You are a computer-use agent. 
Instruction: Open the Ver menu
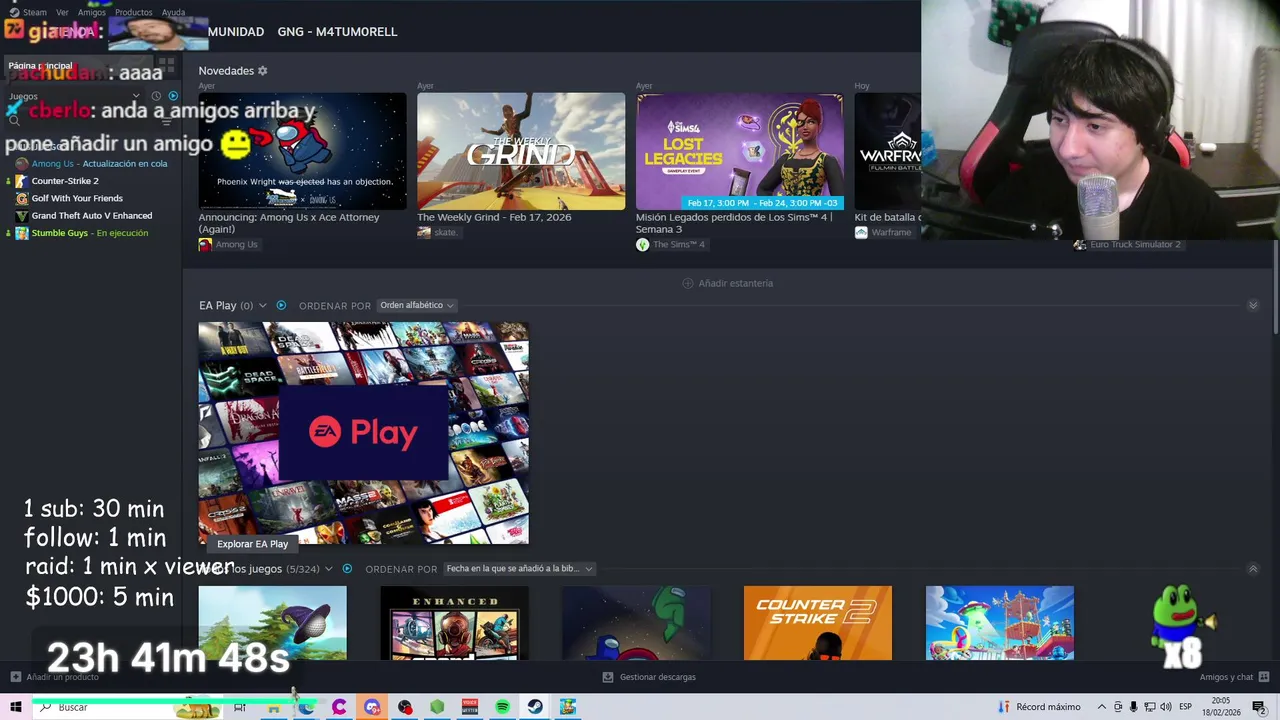(62, 12)
